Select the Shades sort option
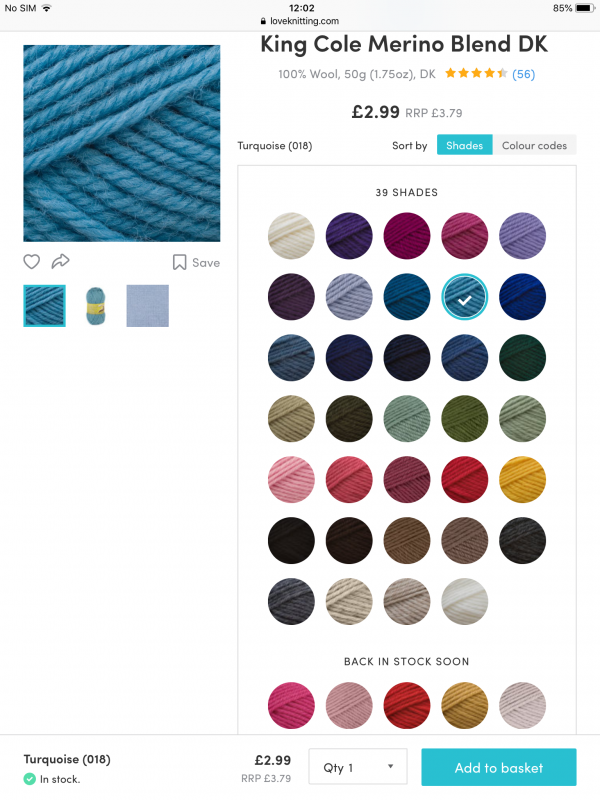The height and width of the screenshot is (800, 600). point(464,145)
